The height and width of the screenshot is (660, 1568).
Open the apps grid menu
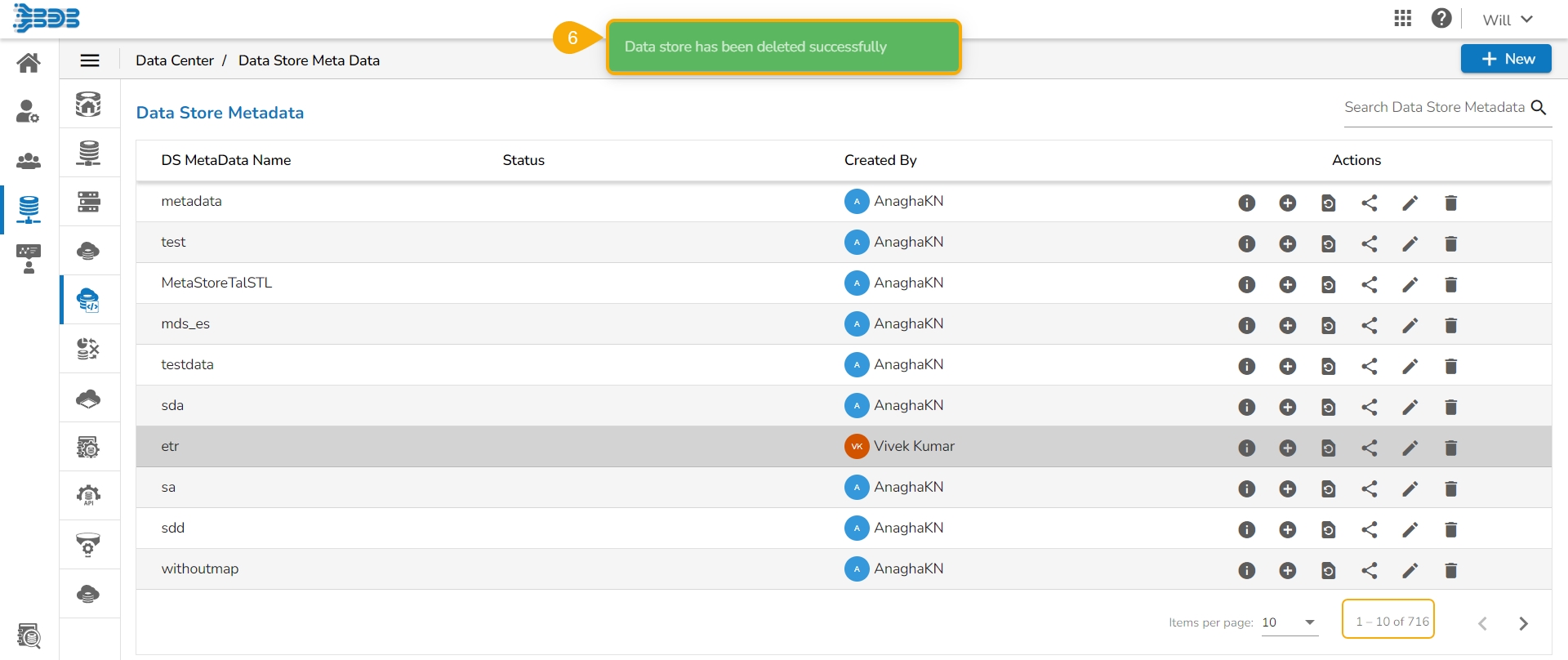click(1402, 18)
